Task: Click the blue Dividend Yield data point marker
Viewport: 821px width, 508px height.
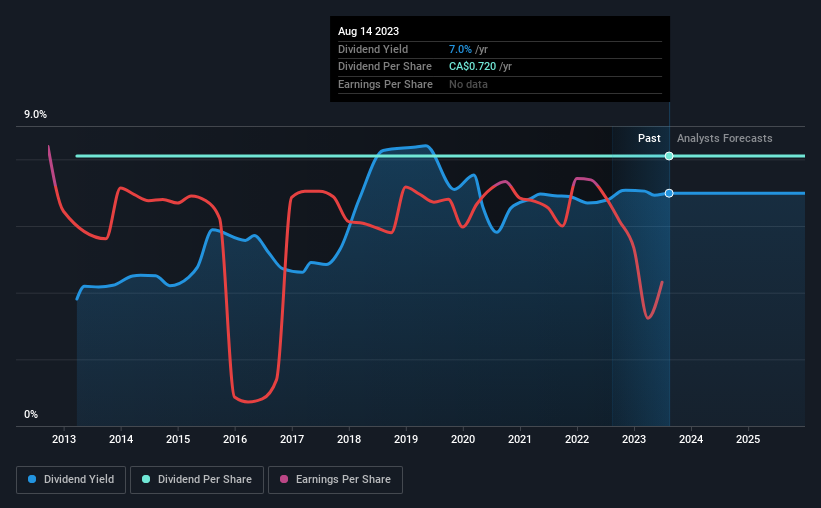Action: click(x=669, y=193)
